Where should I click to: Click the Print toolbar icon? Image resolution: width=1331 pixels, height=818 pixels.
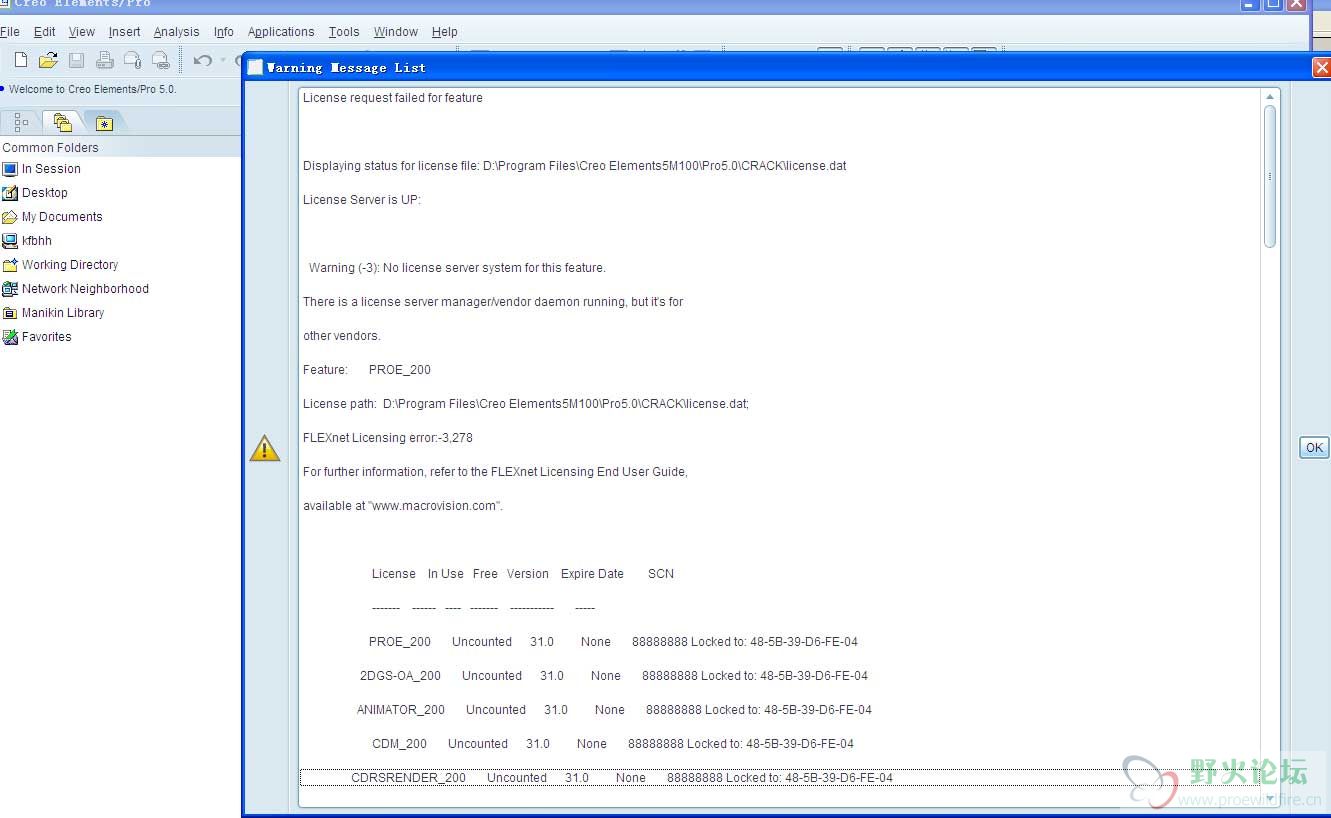(104, 61)
